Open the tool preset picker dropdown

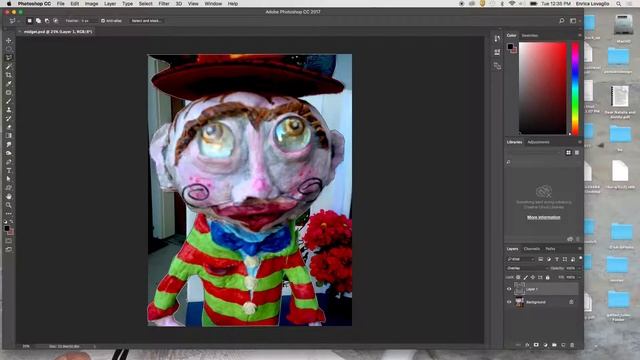pyautogui.click(x=14, y=20)
